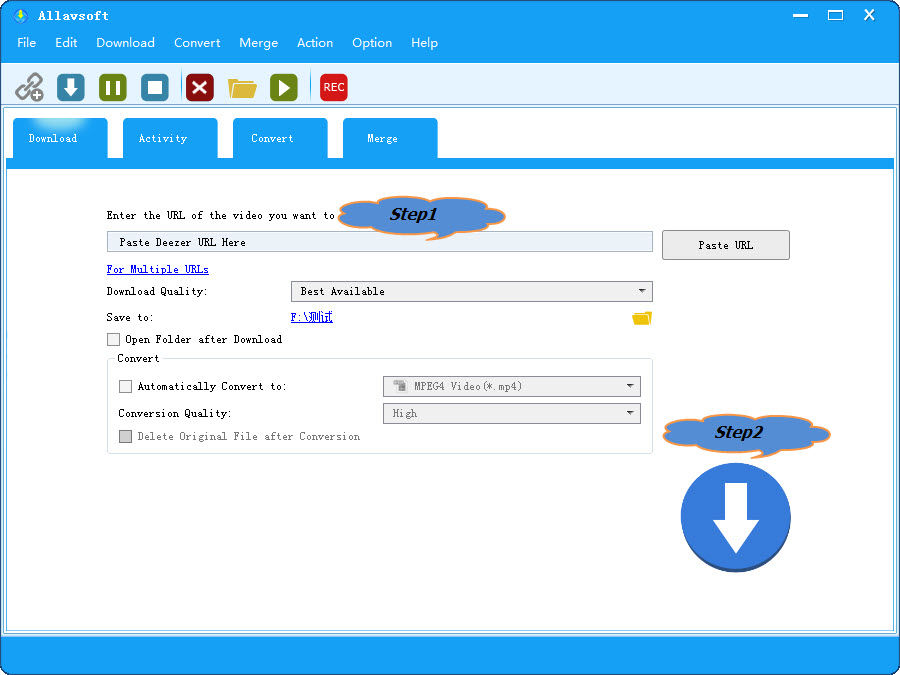Viewport: 900px width, 675px height.
Task: Minimize the Allavsoft window
Action: (800, 15)
